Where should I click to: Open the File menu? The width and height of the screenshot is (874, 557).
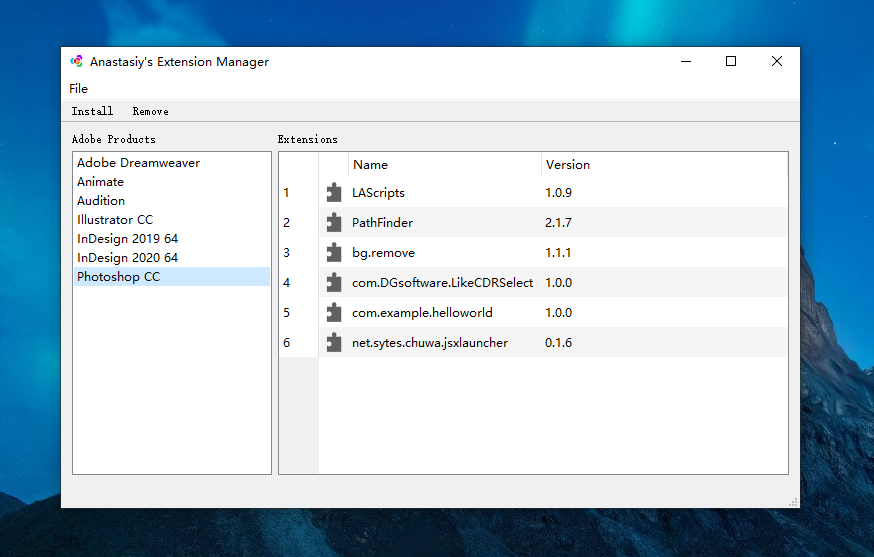click(78, 88)
